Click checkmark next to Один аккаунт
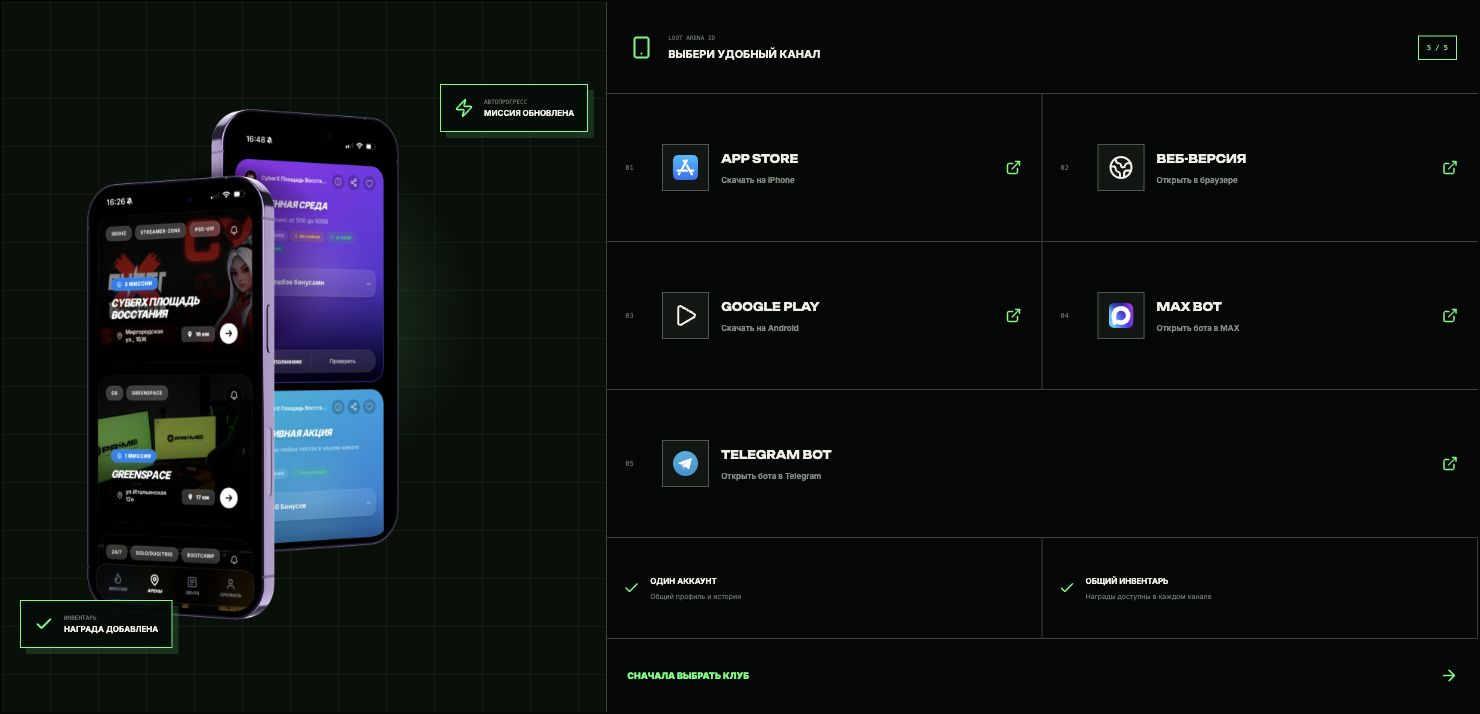The width and height of the screenshot is (1480, 714). (631, 588)
